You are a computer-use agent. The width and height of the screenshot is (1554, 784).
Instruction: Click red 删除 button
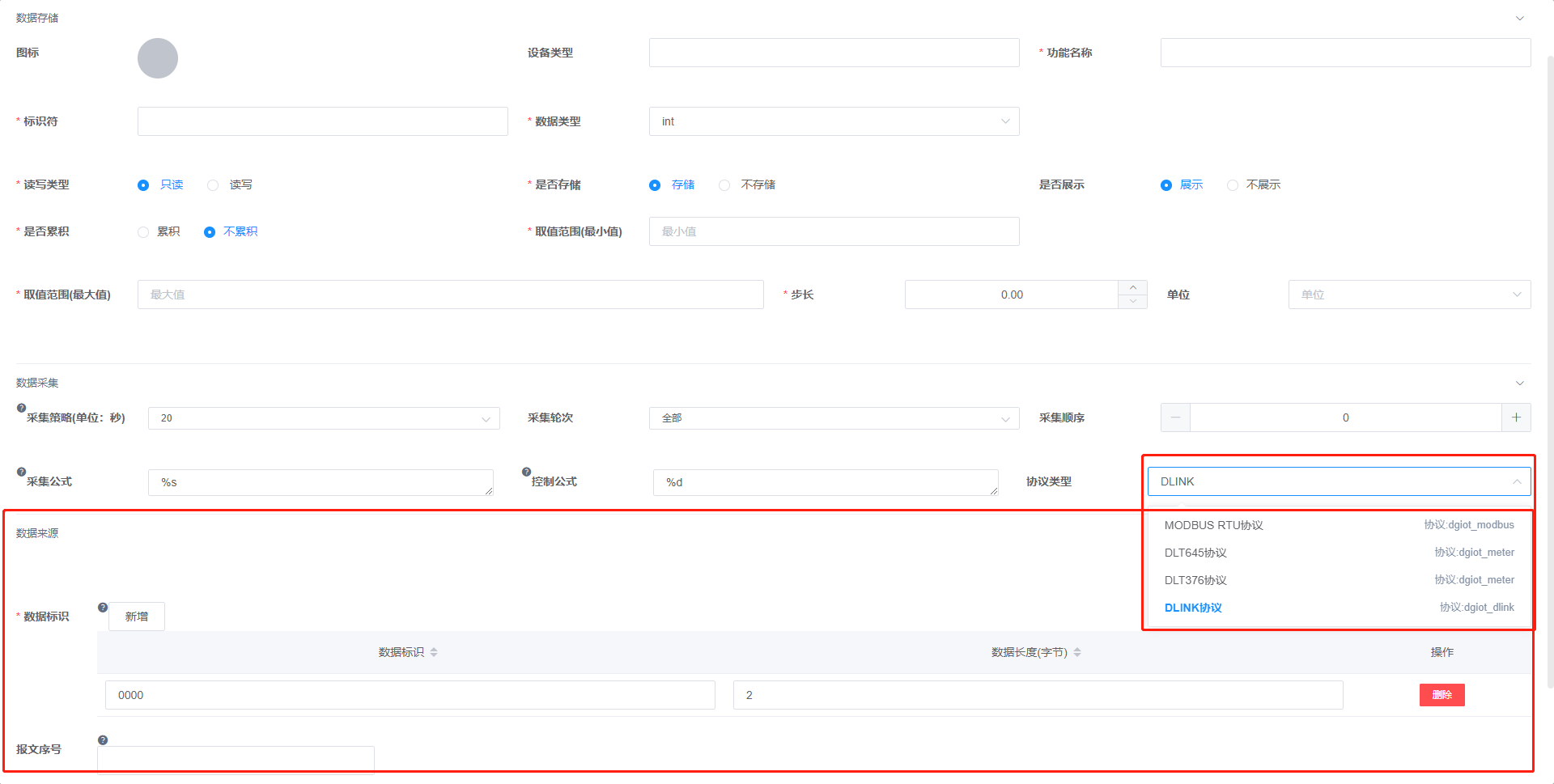point(1442,695)
